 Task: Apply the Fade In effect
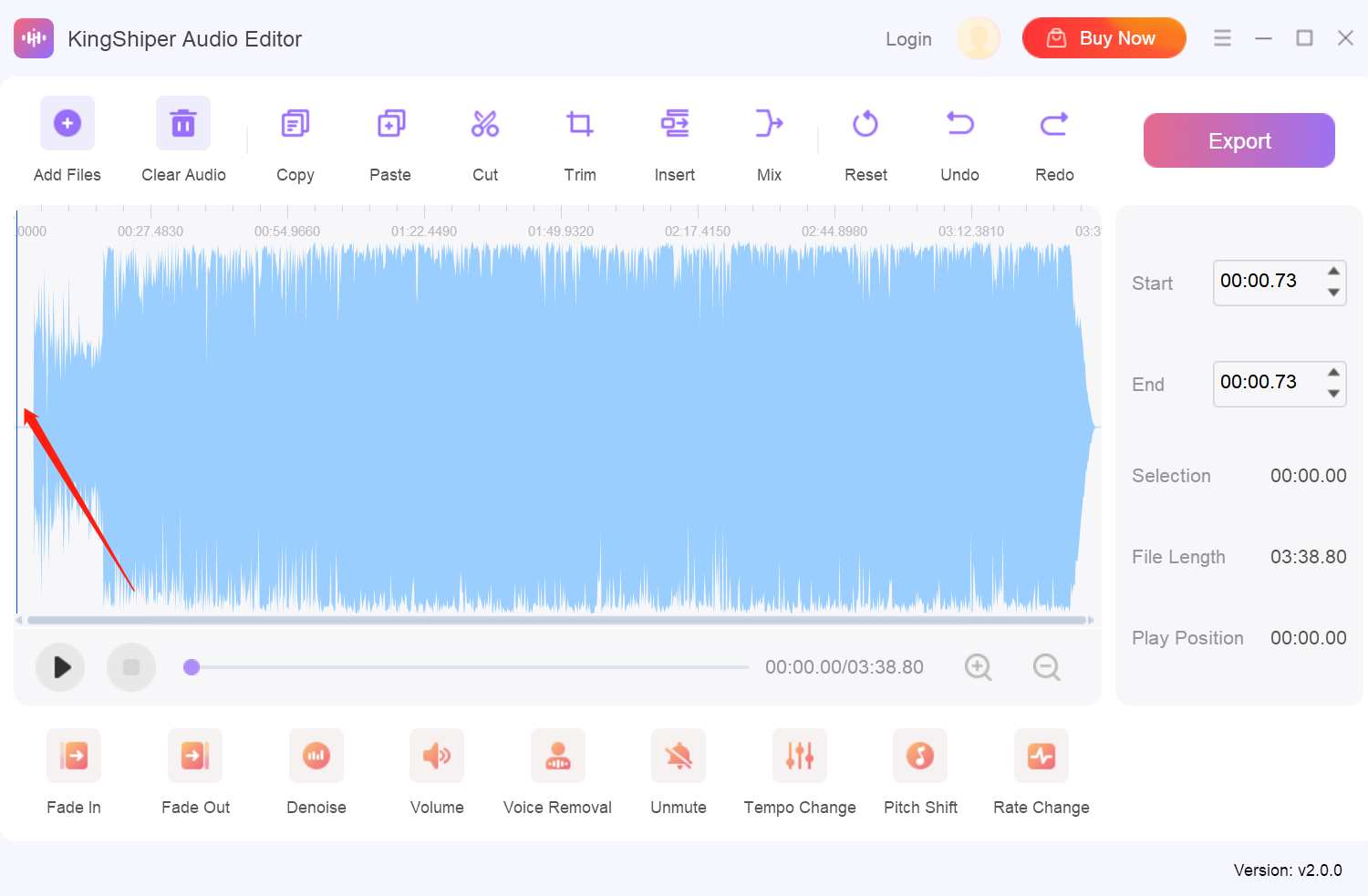coord(74,756)
